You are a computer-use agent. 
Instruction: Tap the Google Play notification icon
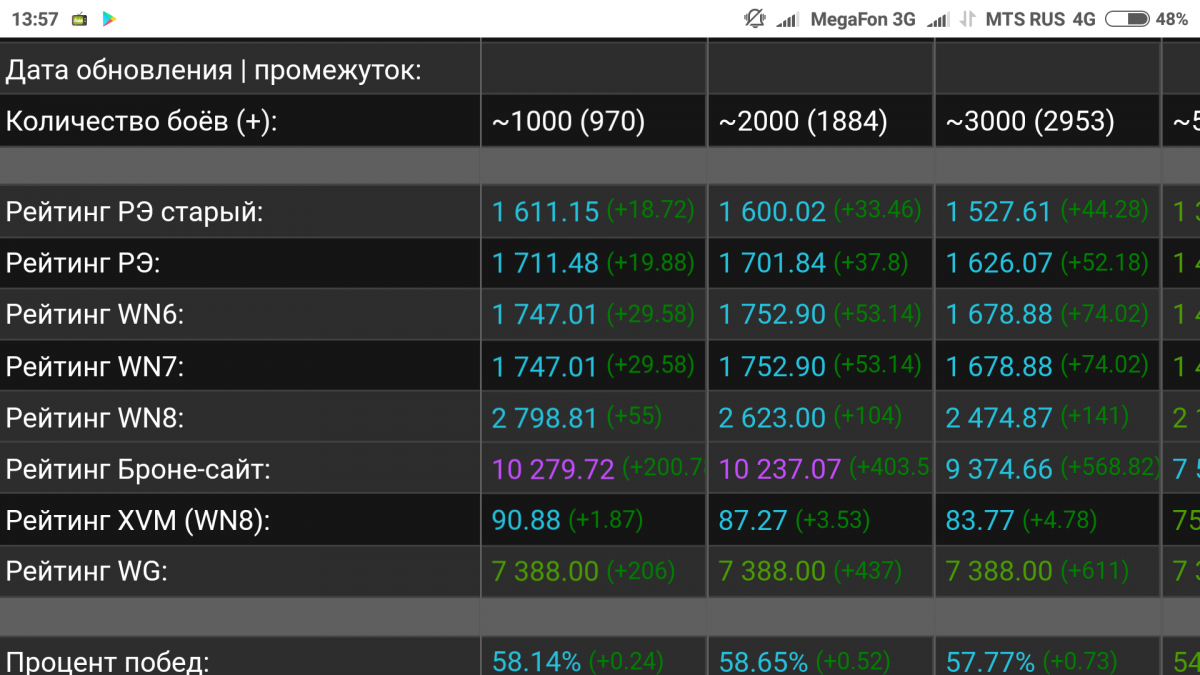109,19
